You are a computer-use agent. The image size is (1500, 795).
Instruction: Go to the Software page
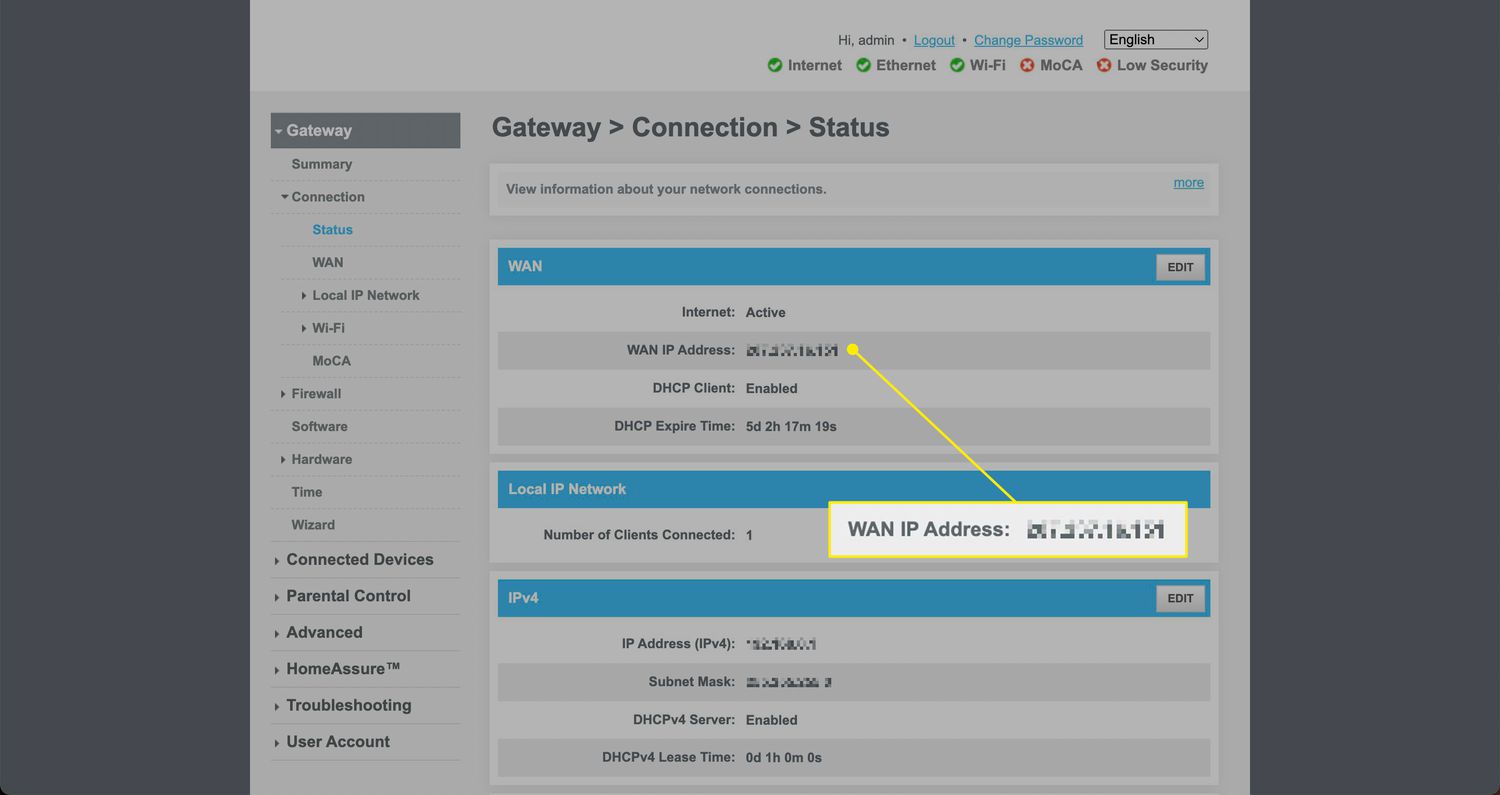click(x=319, y=427)
